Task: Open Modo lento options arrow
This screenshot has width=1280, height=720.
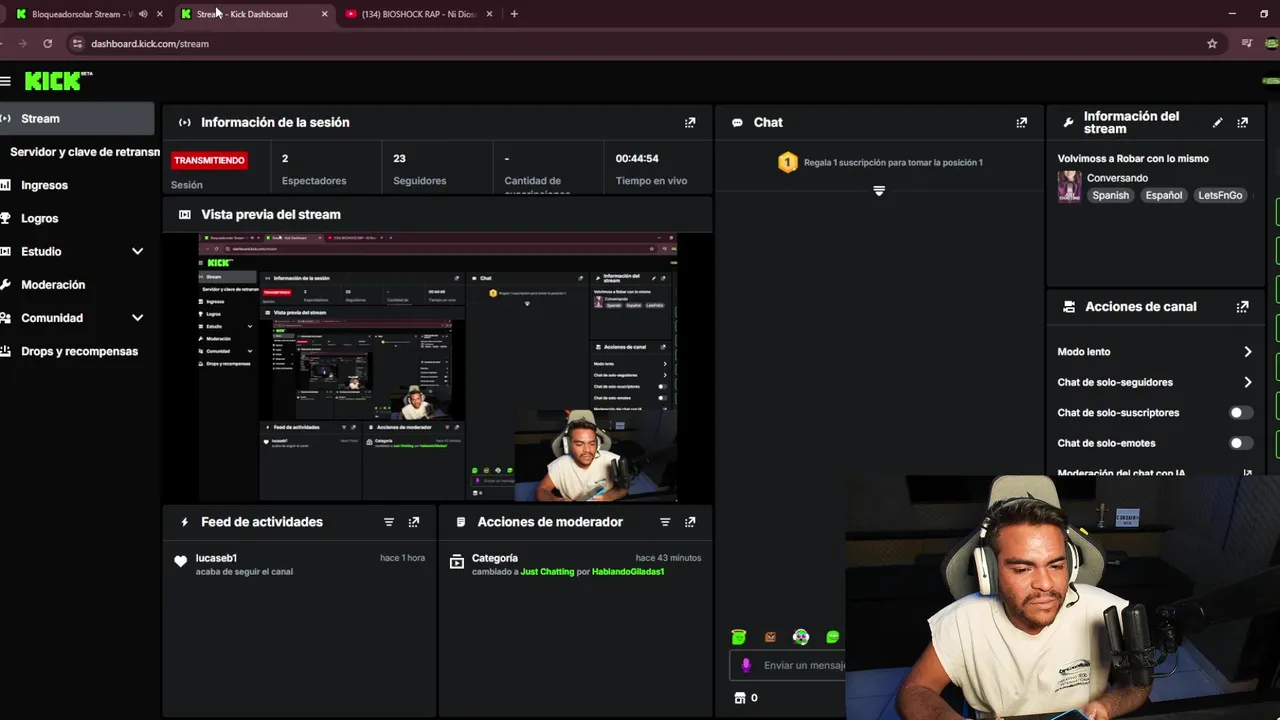Action: coord(1247,352)
